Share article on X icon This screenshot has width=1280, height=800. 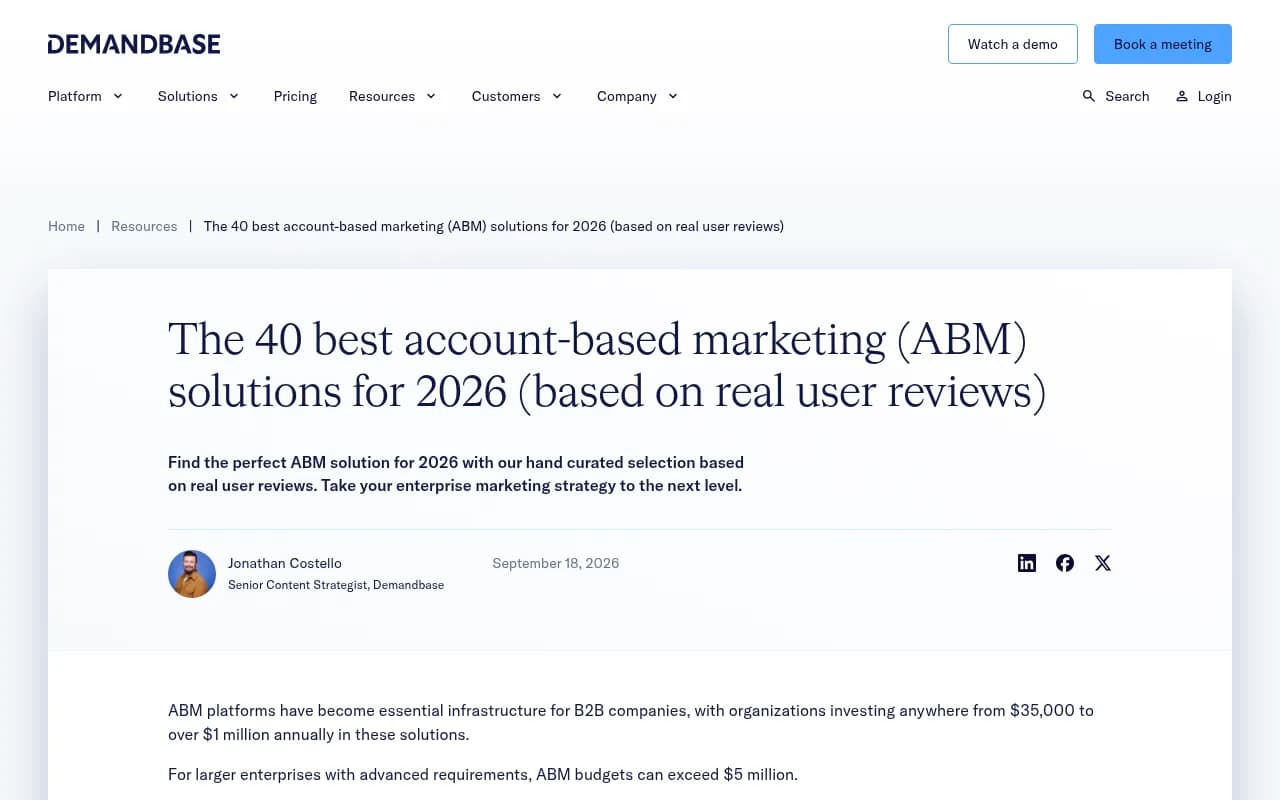click(x=1103, y=563)
